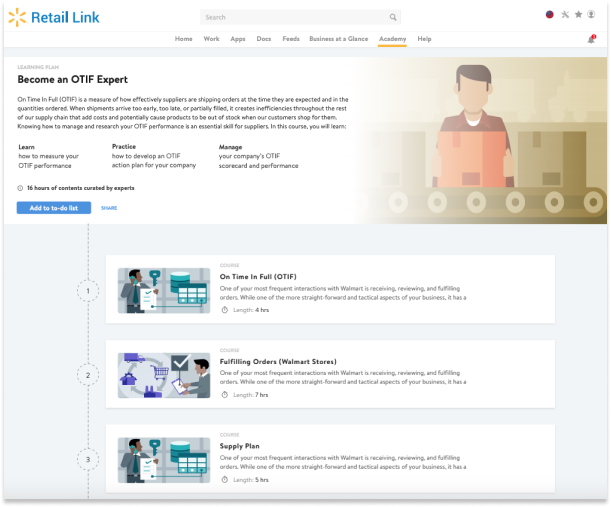Viewport: 611px width, 507px height.
Task: Click the Walmart spark logo
Action: (x=17, y=18)
